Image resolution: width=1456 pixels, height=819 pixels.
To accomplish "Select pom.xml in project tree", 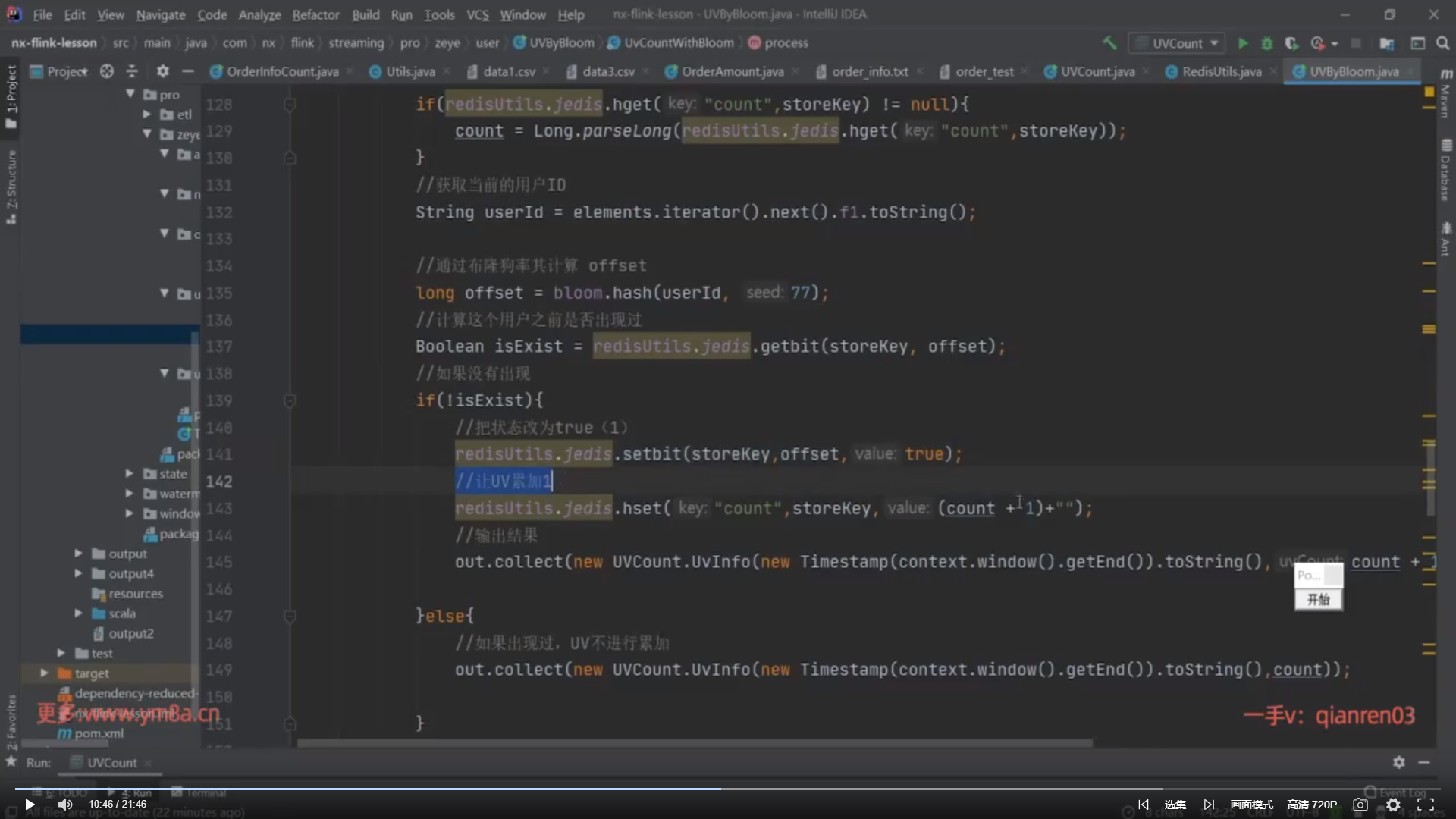I will [x=99, y=733].
